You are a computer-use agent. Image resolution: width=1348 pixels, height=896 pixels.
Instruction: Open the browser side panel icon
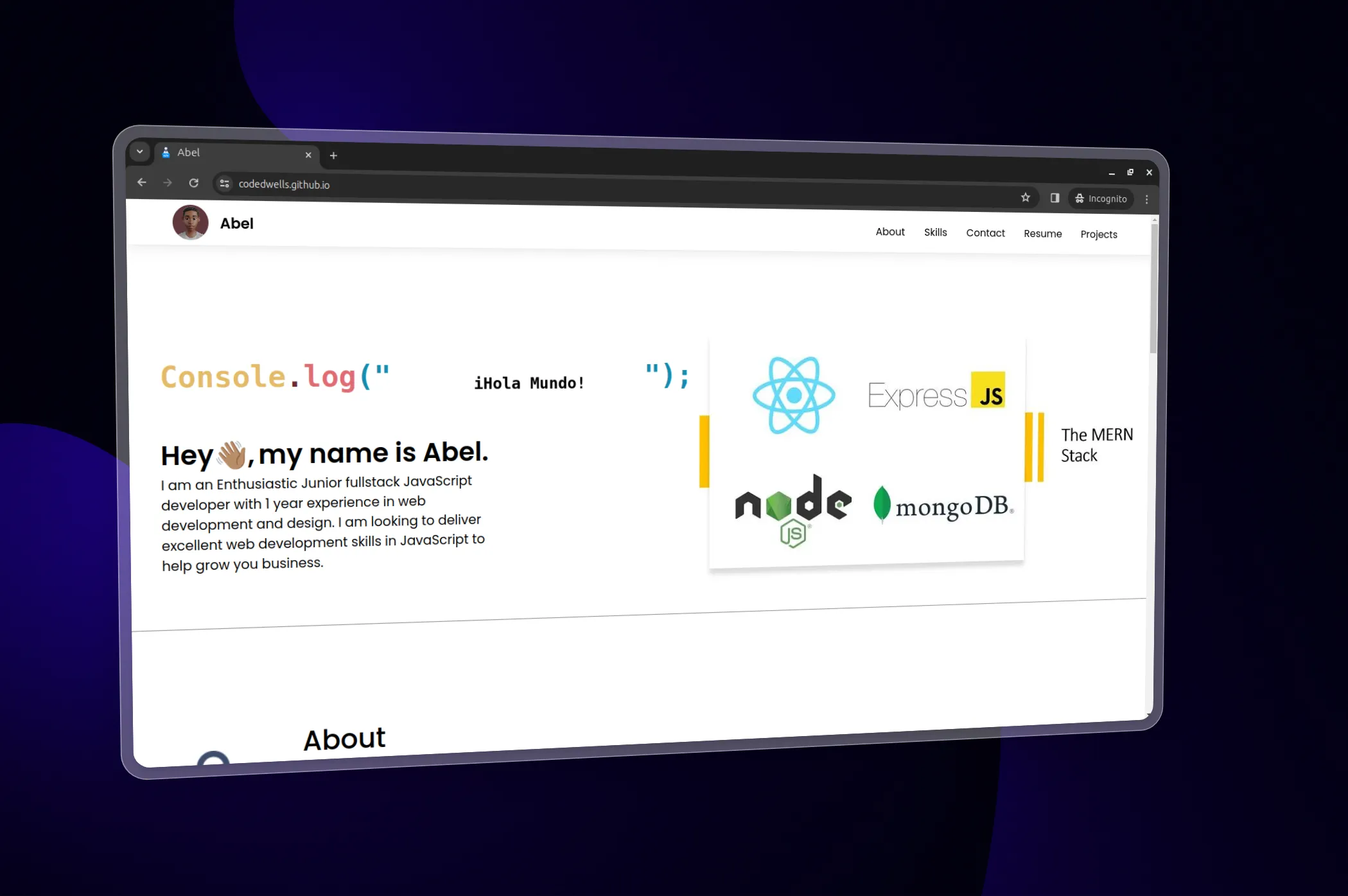[1055, 198]
